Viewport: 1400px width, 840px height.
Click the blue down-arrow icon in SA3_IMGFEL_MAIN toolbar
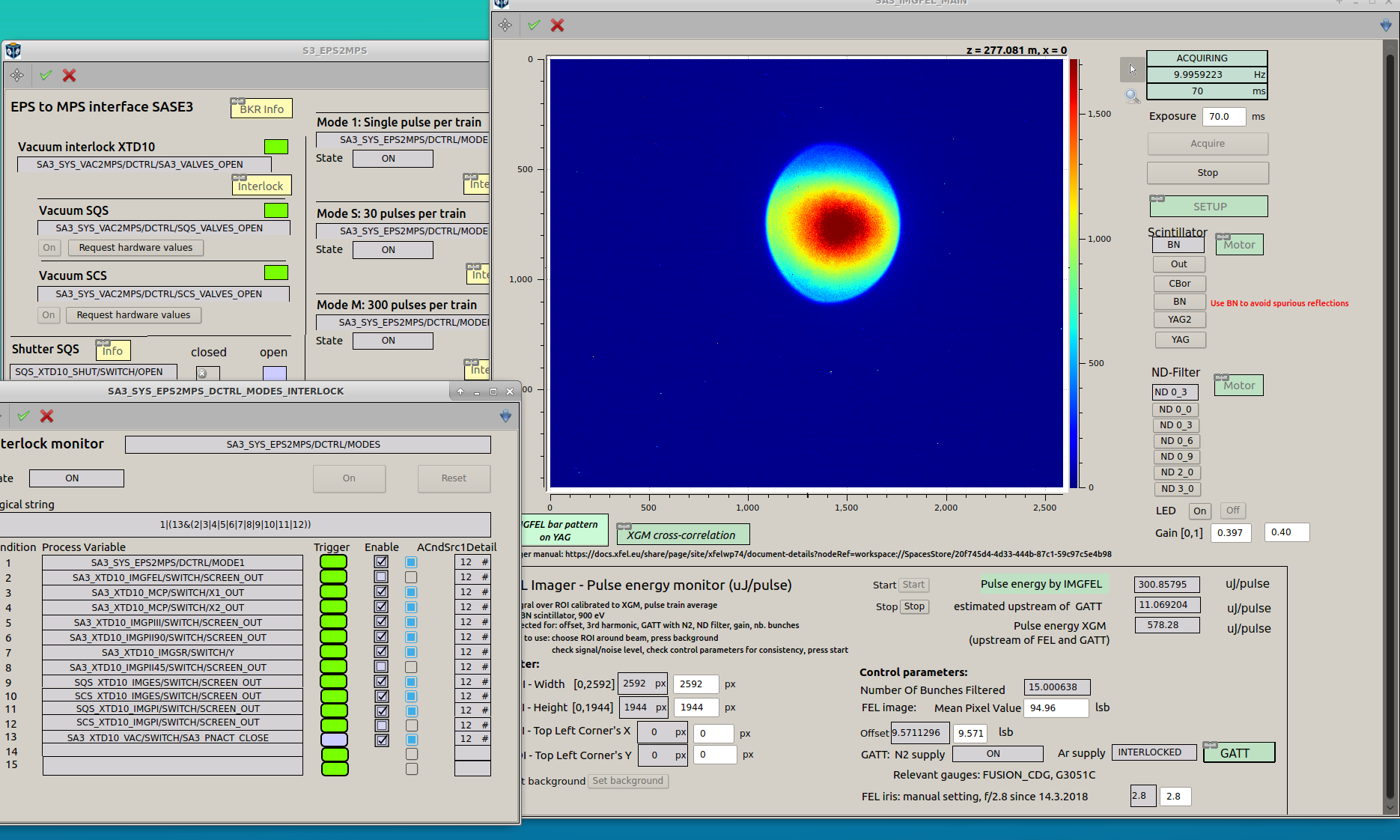pyautogui.click(x=1386, y=25)
